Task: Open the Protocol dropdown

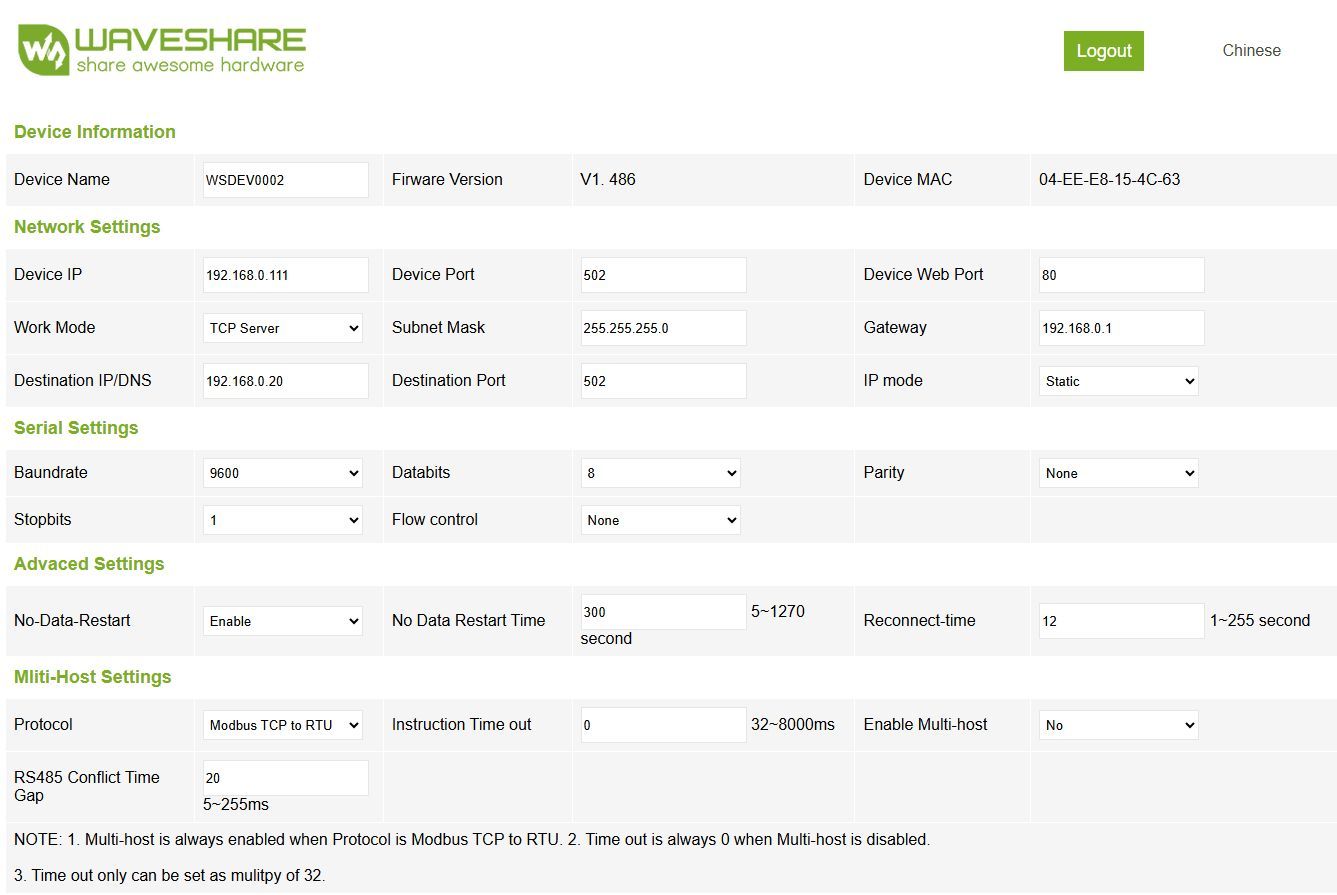Action: [283, 725]
